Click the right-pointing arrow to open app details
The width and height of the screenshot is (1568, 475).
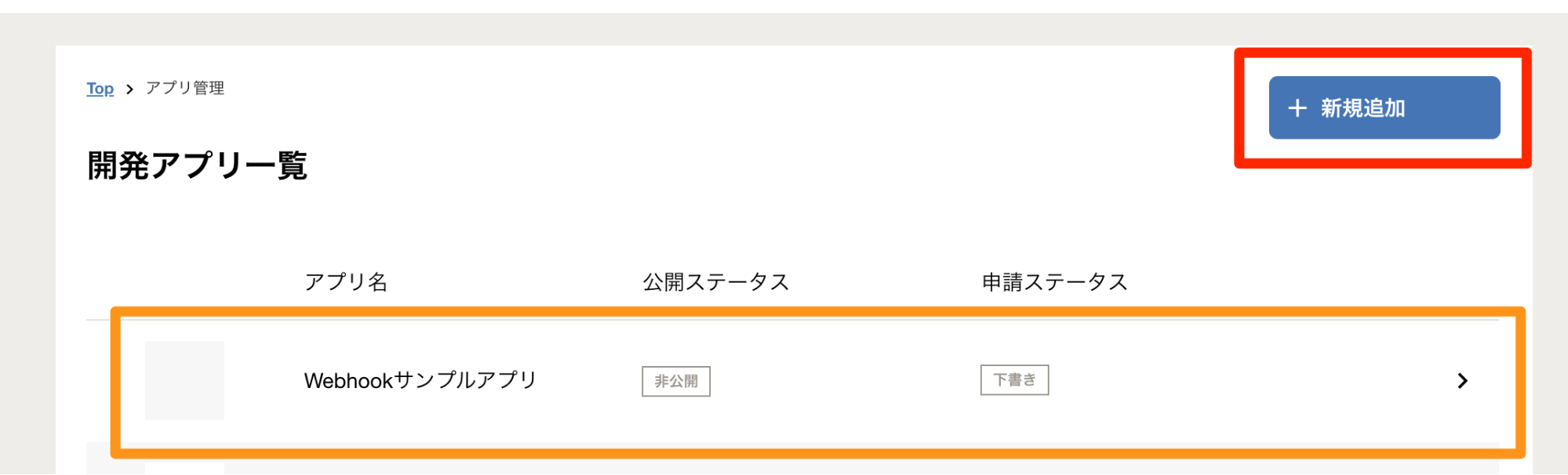(1462, 382)
